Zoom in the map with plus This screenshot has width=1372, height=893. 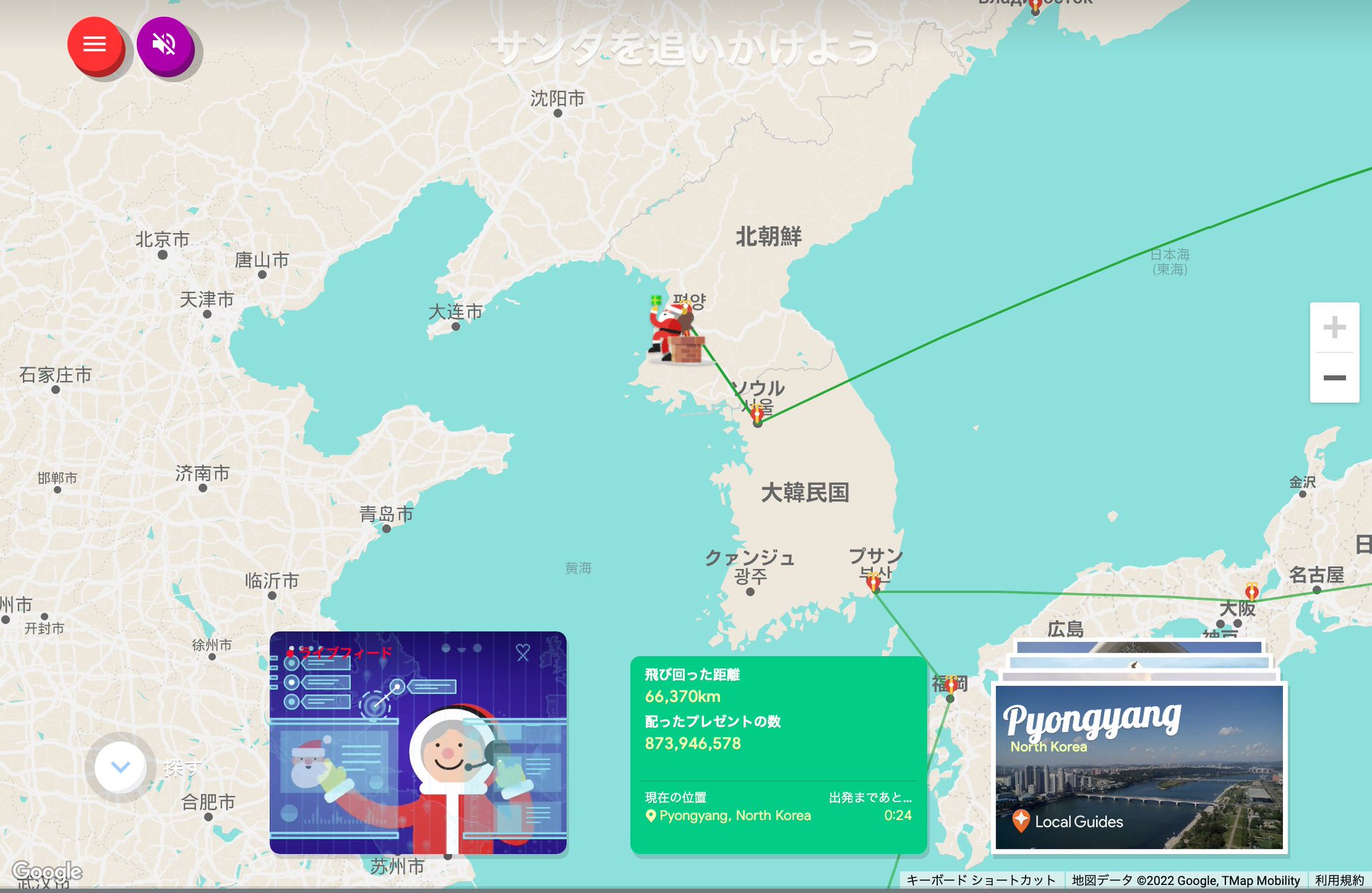(1334, 327)
